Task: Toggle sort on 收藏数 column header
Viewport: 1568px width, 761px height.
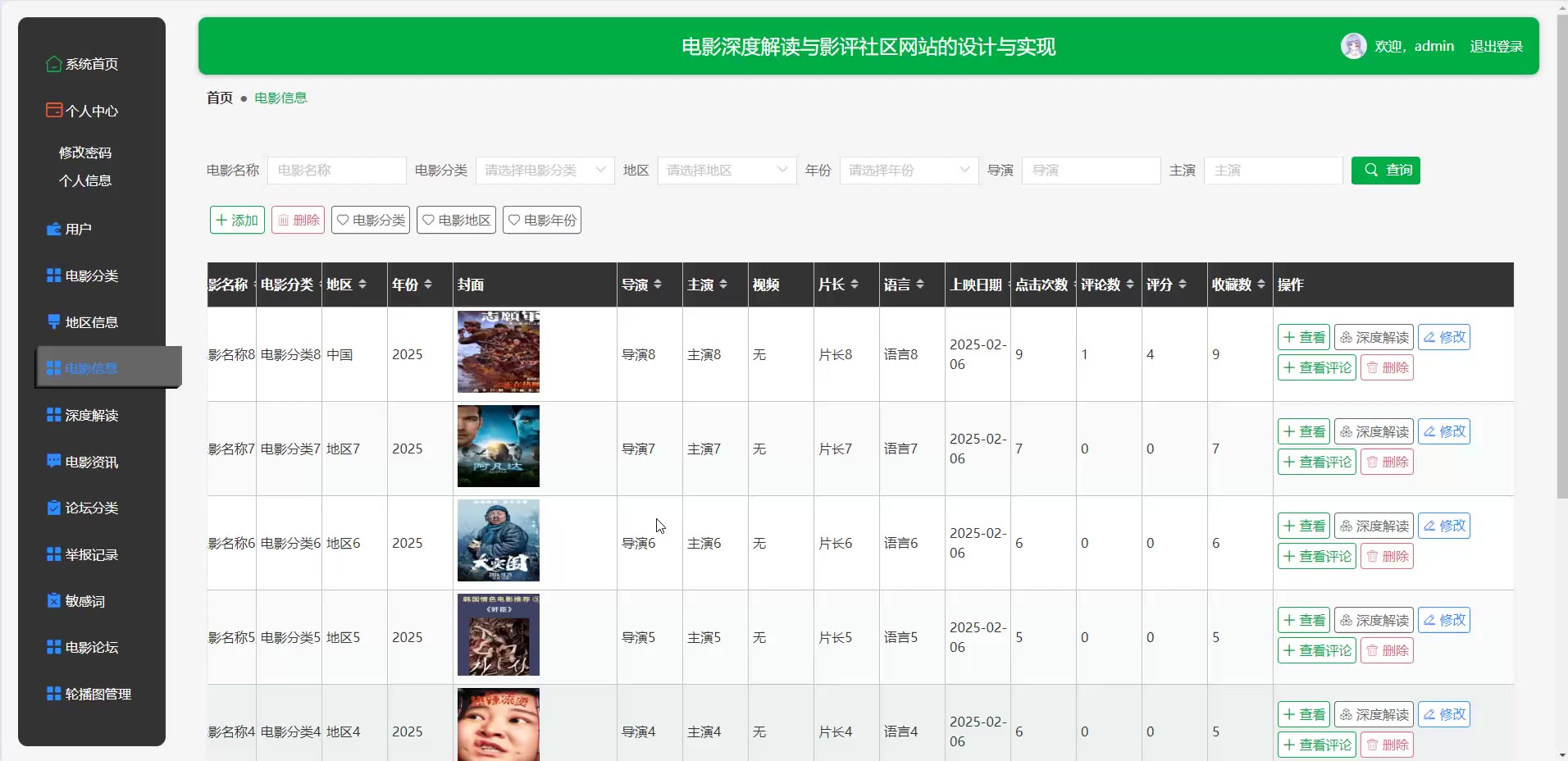Action: tap(1261, 284)
